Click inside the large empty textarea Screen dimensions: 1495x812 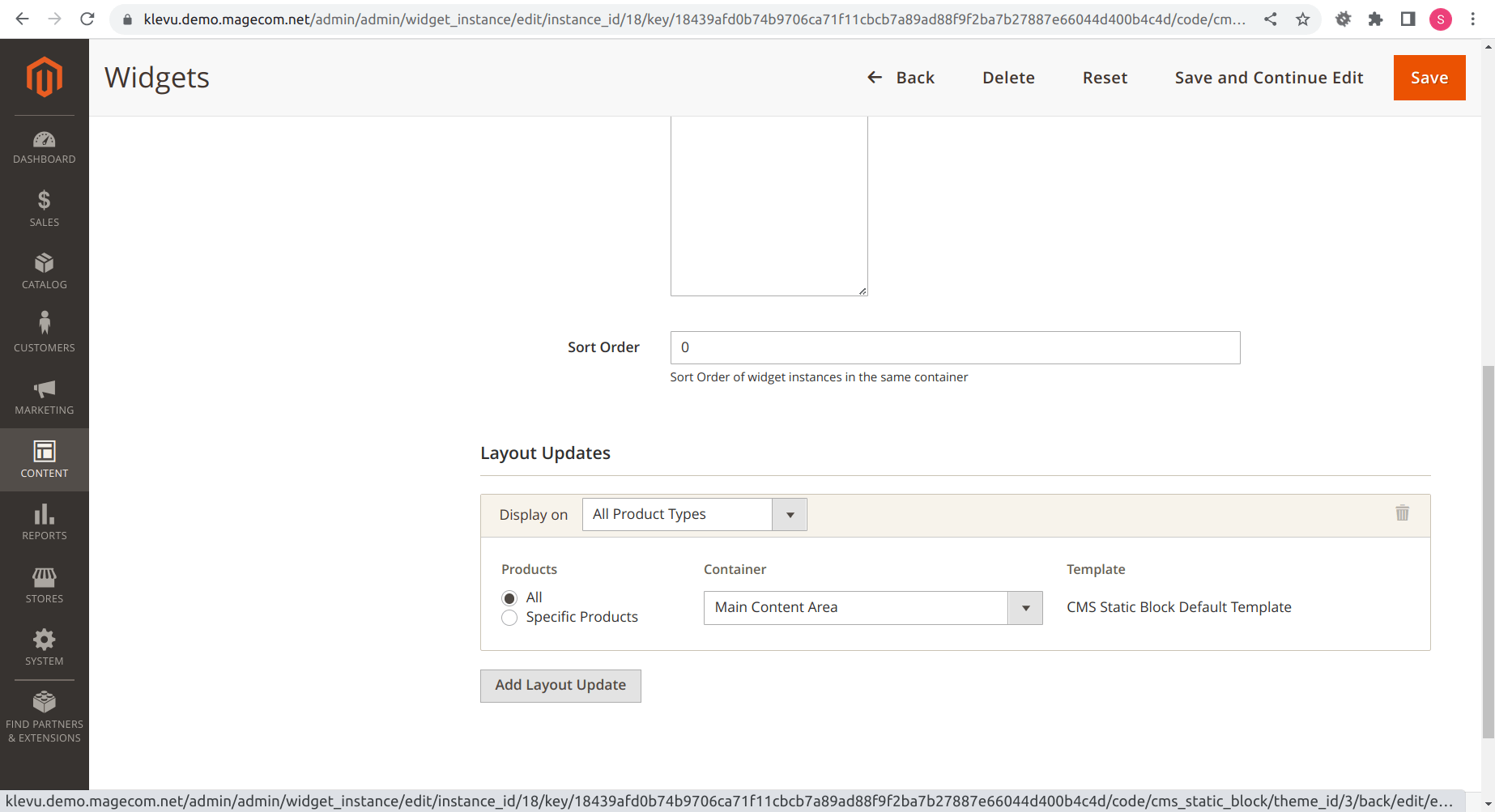pos(769,206)
